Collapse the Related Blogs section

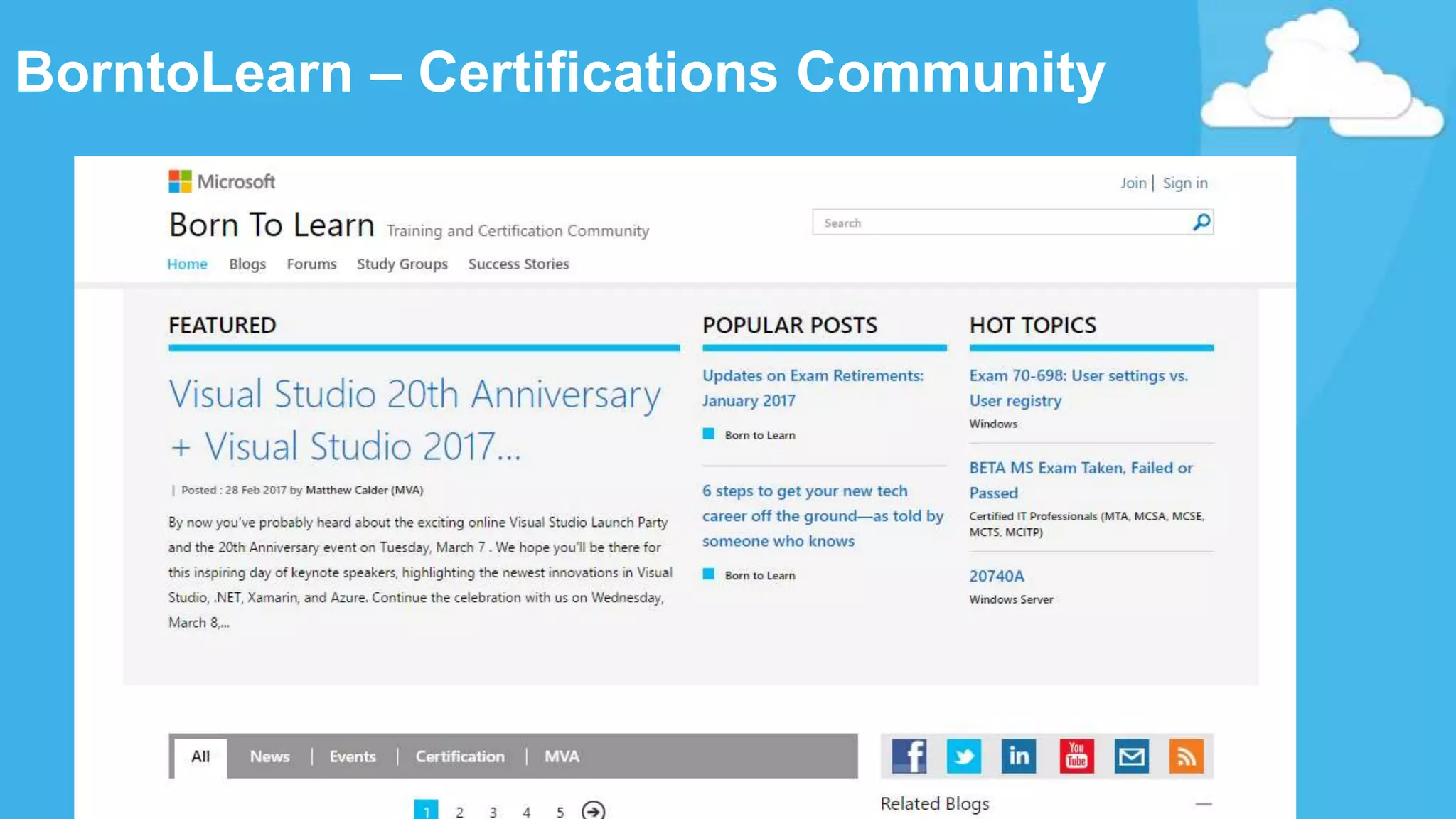tap(1203, 804)
